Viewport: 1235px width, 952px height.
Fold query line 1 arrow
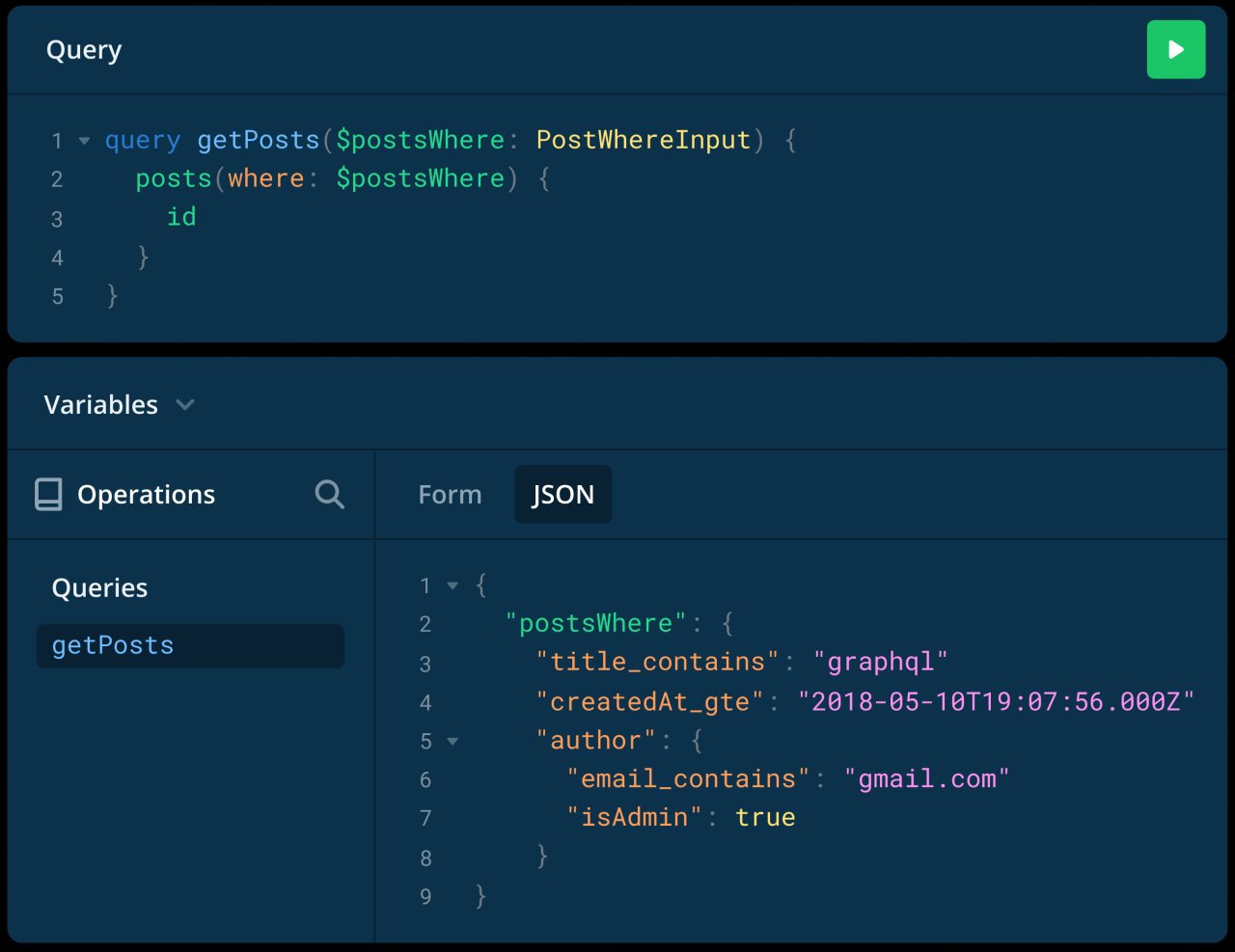point(84,141)
